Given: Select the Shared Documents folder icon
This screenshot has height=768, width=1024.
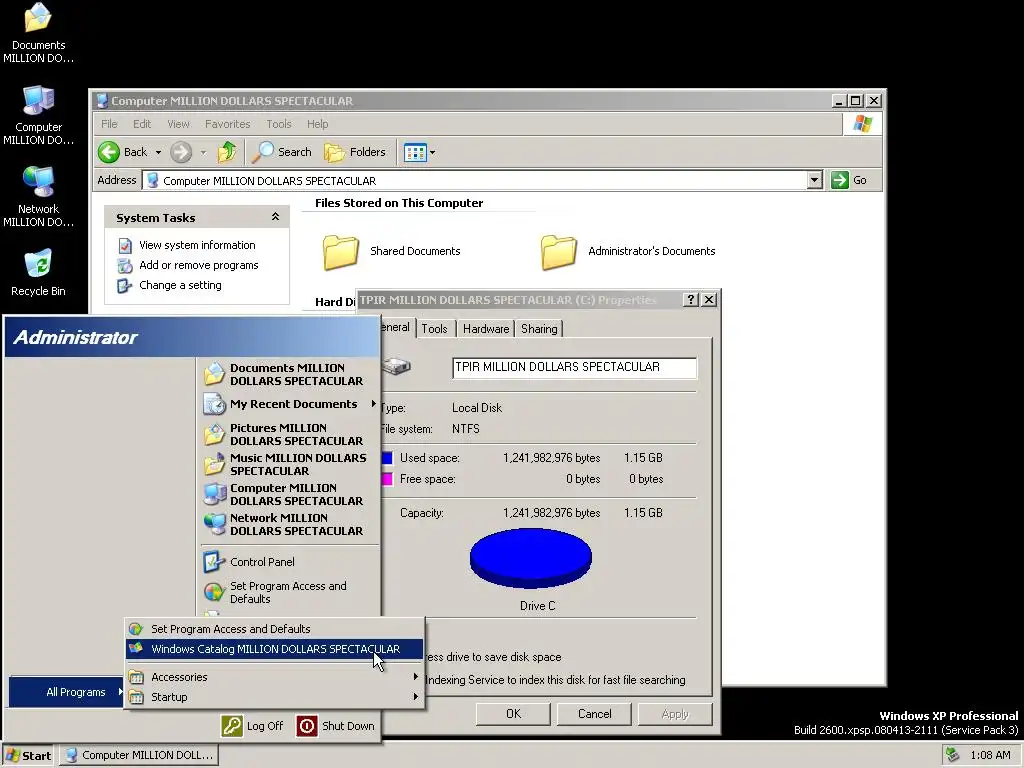Looking at the screenshot, I should [x=341, y=252].
